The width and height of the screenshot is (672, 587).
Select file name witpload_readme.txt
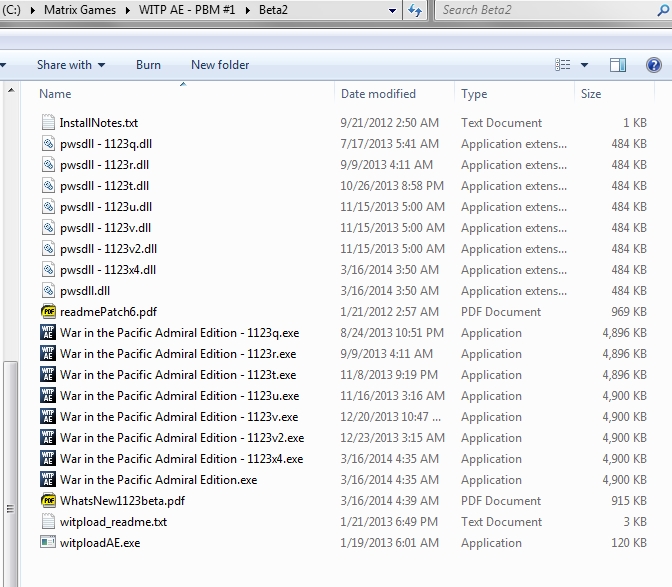(114, 522)
